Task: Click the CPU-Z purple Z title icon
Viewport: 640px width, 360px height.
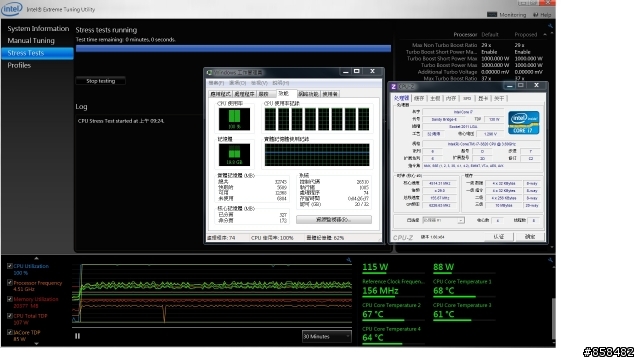Action: (x=393, y=87)
